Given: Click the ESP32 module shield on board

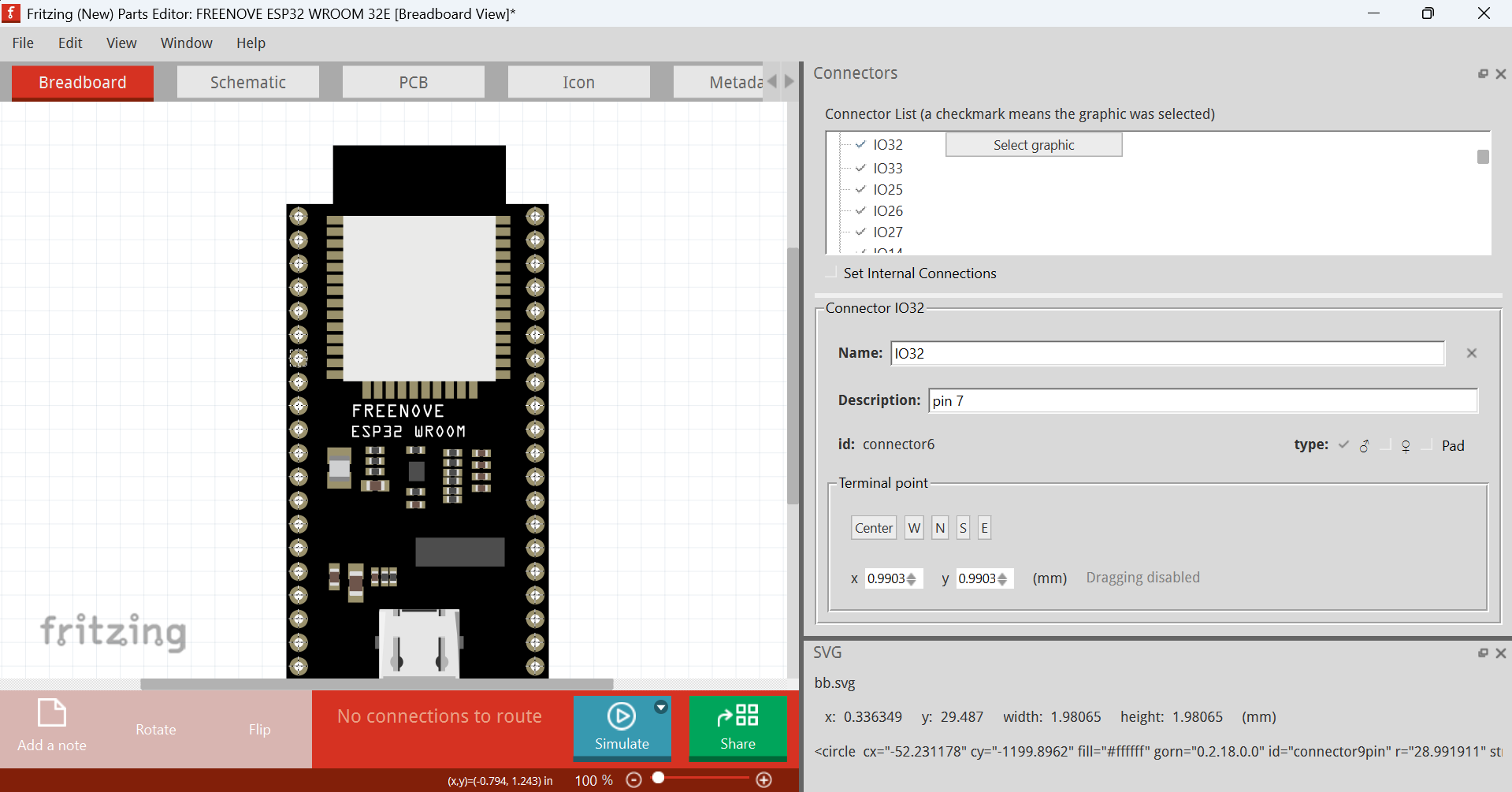Looking at the screenshot, I should click(419, 299).
